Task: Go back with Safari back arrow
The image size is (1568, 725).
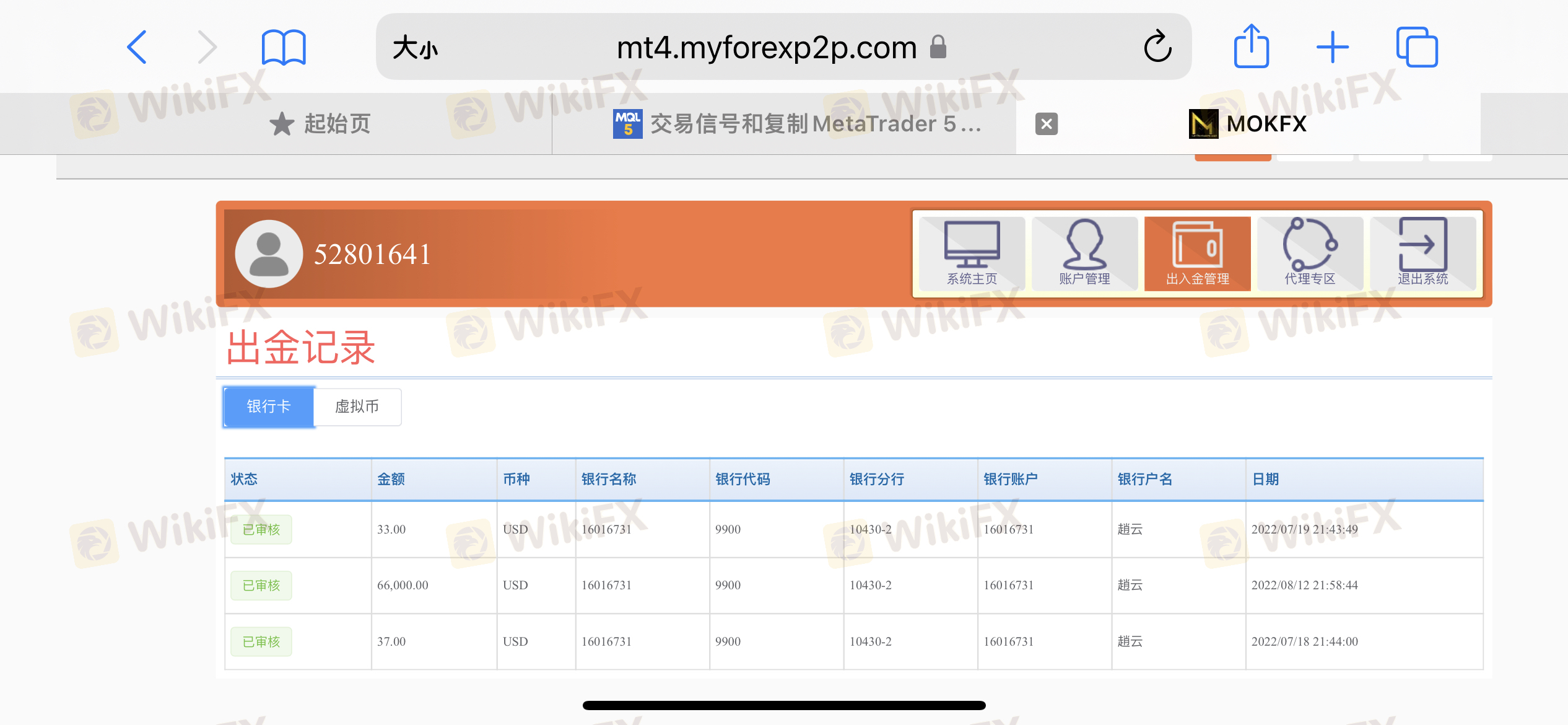Action: (137, 47)
